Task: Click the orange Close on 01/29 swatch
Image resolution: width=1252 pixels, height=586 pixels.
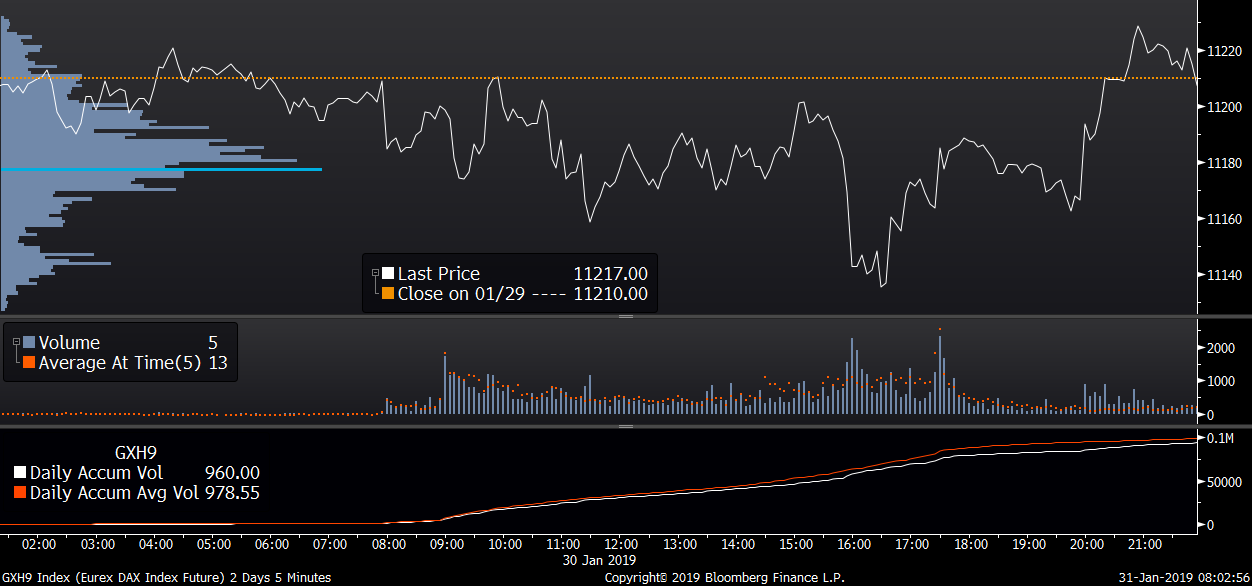Action: (x=388, y=294)
